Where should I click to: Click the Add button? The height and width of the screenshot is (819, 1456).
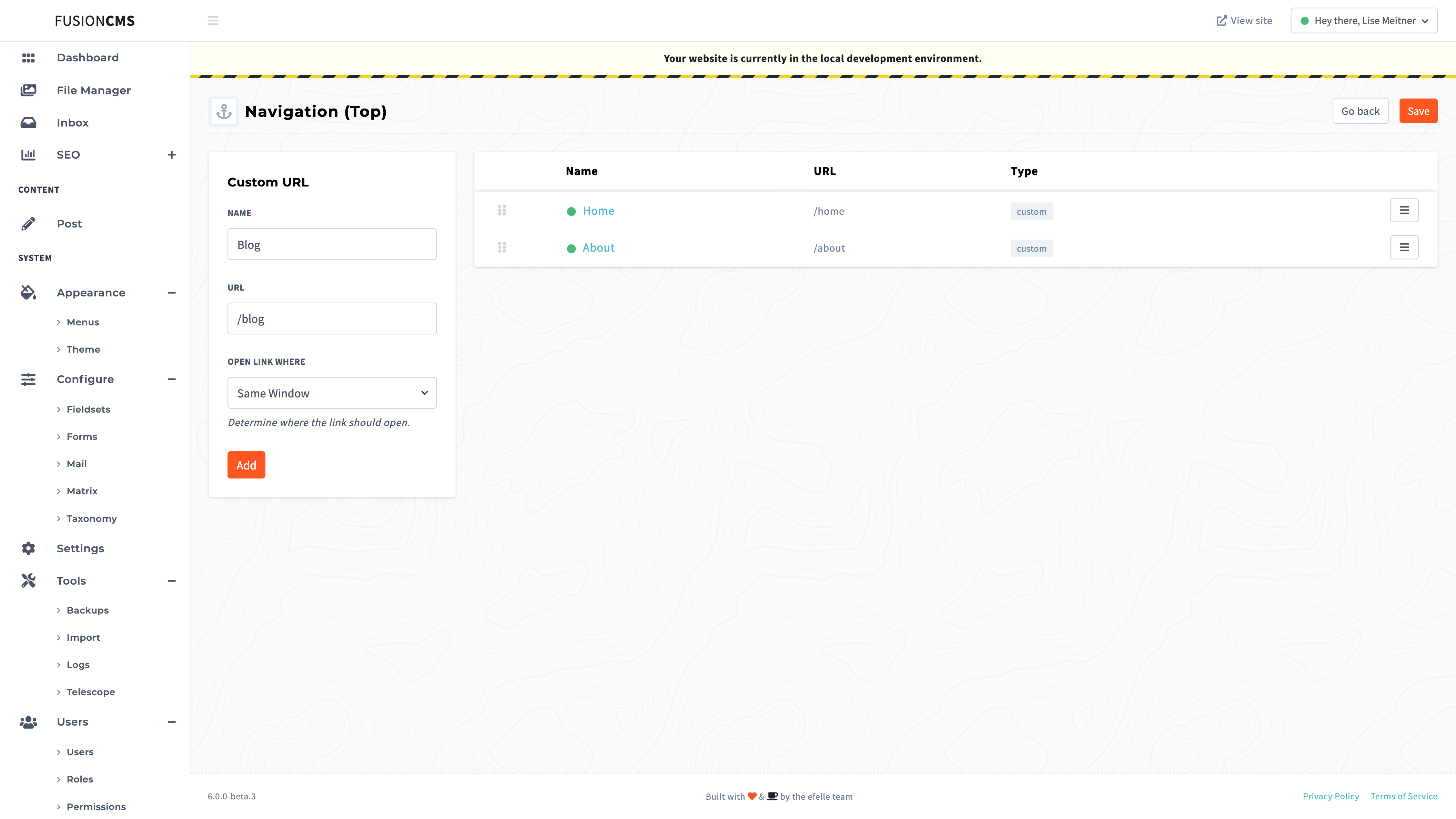click(246, 465)
